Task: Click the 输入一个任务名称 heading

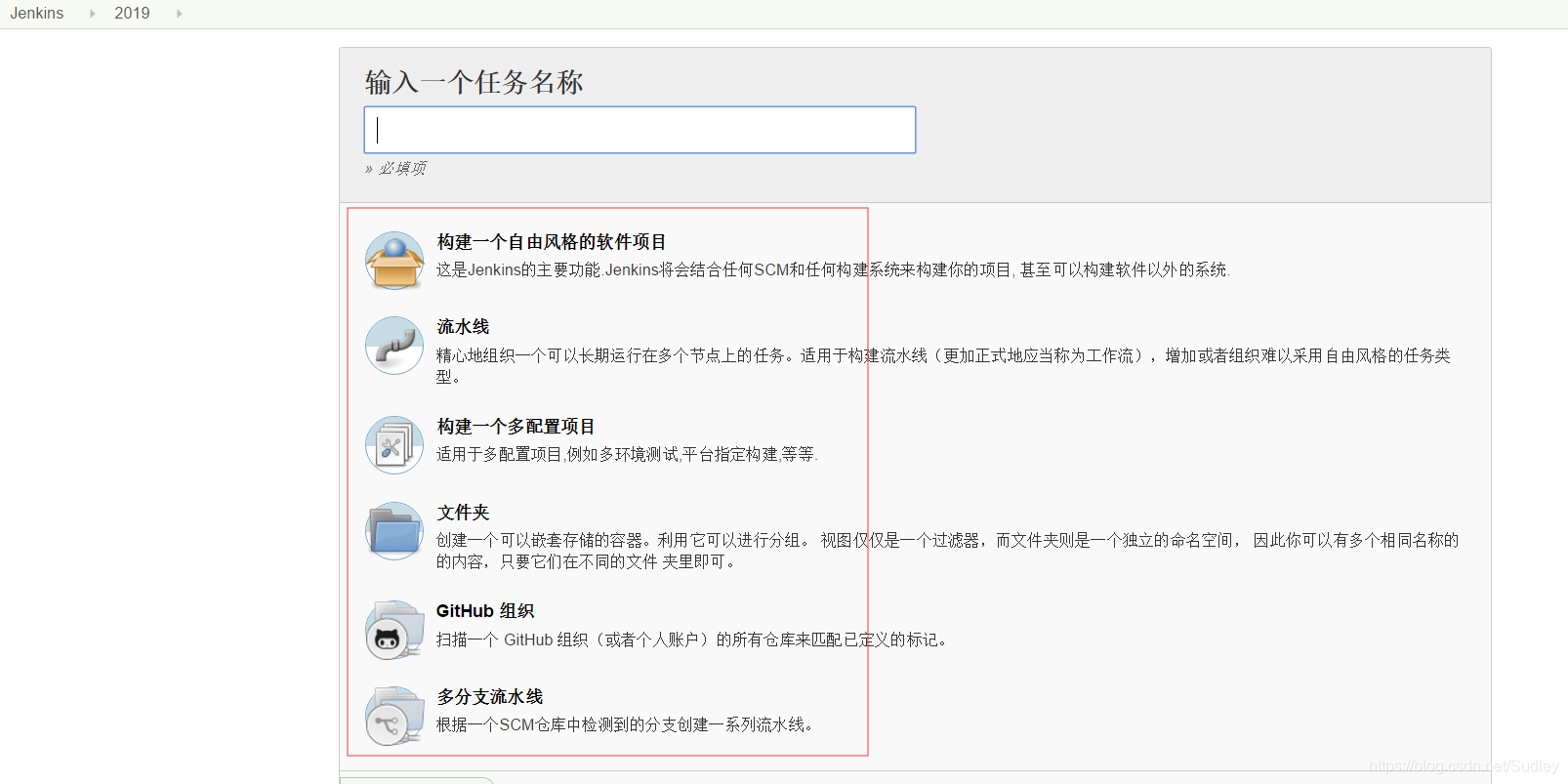Action: point(474,82)
